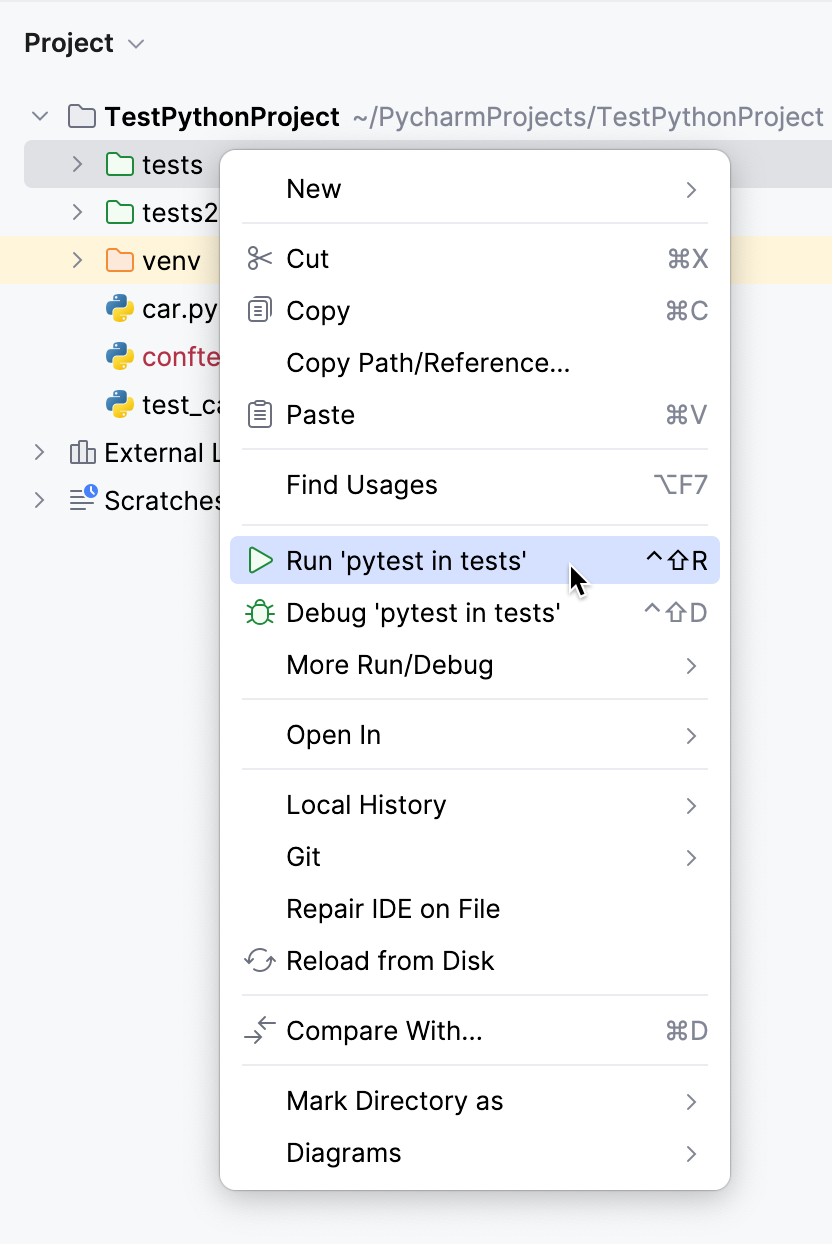
Task: Click the Reload from Disk circular arrows icon
Action: [259, 960]
